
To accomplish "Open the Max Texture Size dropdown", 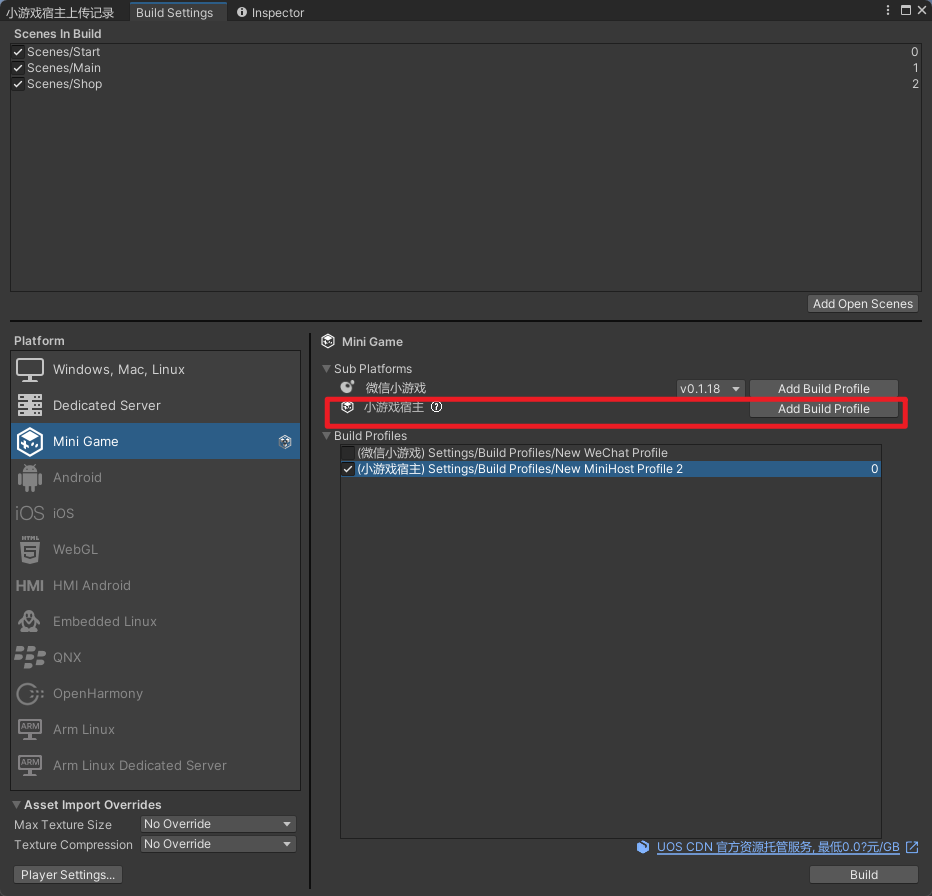I will 218,824.
